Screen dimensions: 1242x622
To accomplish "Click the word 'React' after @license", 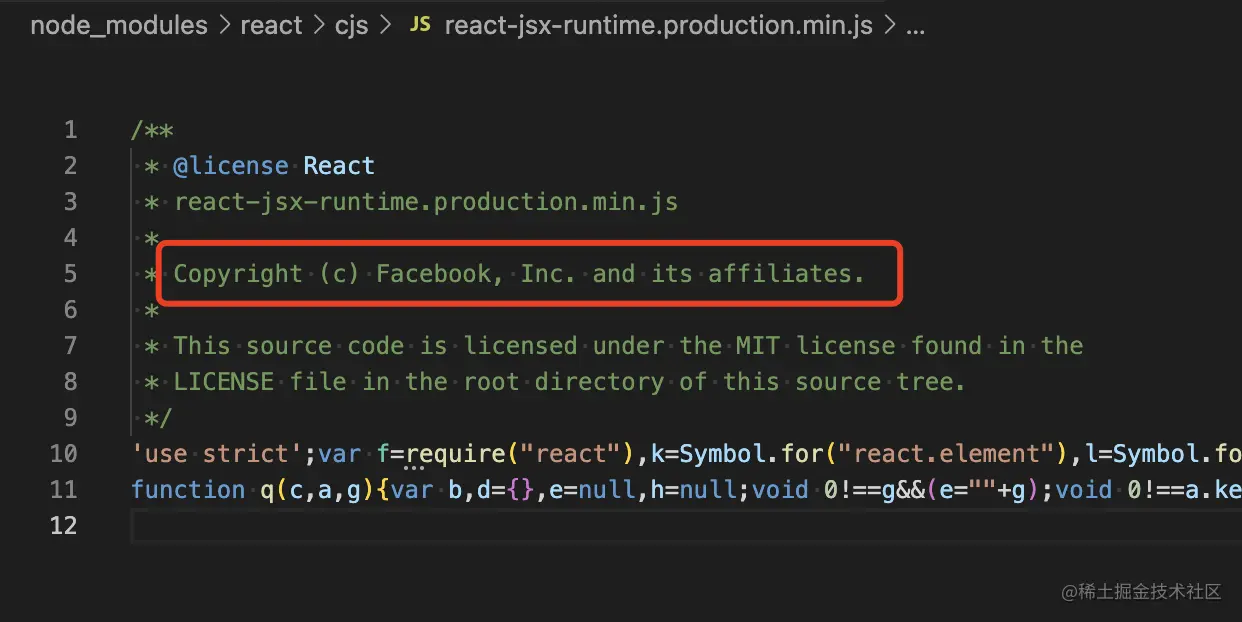I will click(339, 166).
